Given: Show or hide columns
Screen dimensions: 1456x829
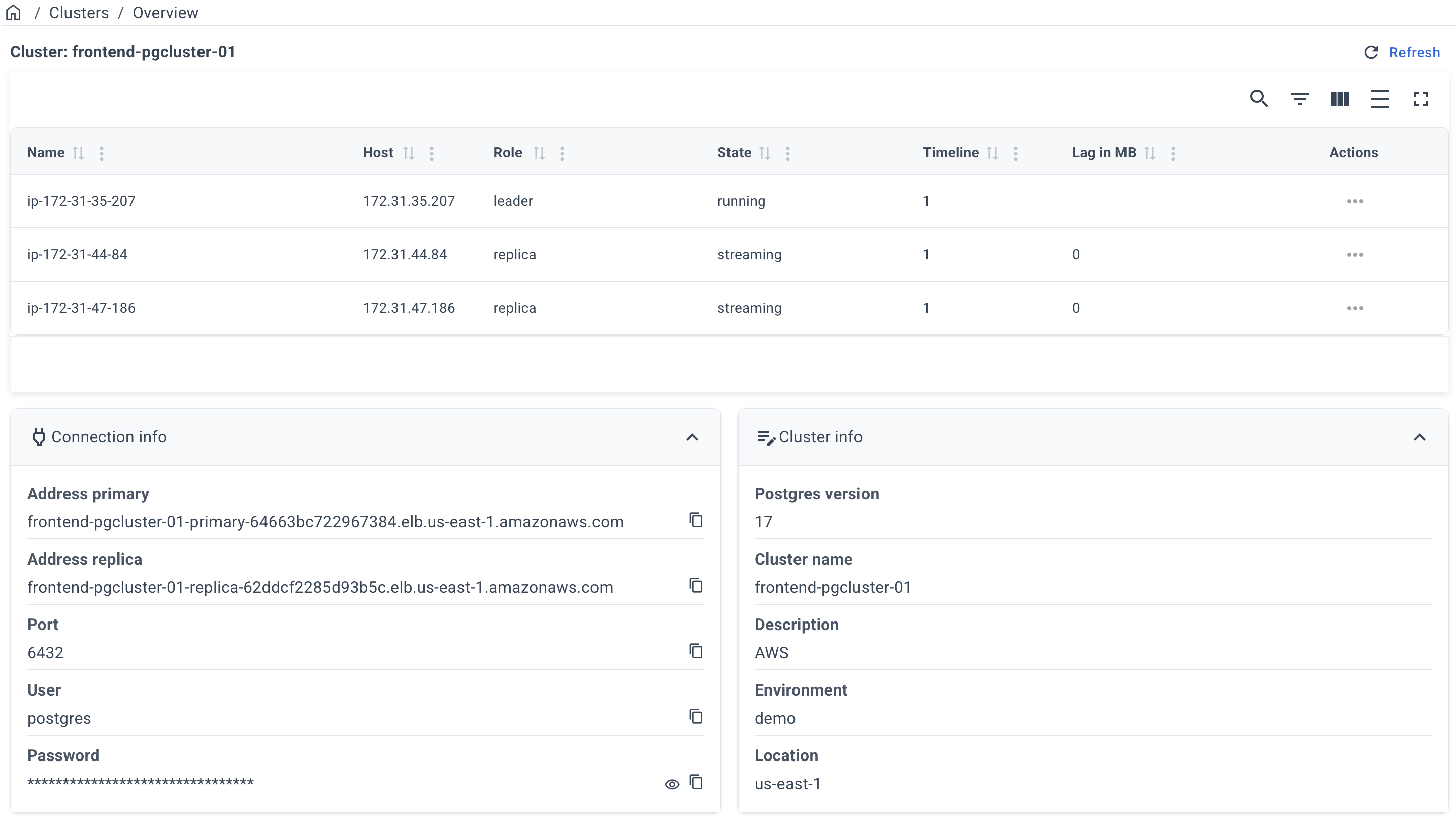Looking at the screenshot, I should point(1340,99).
